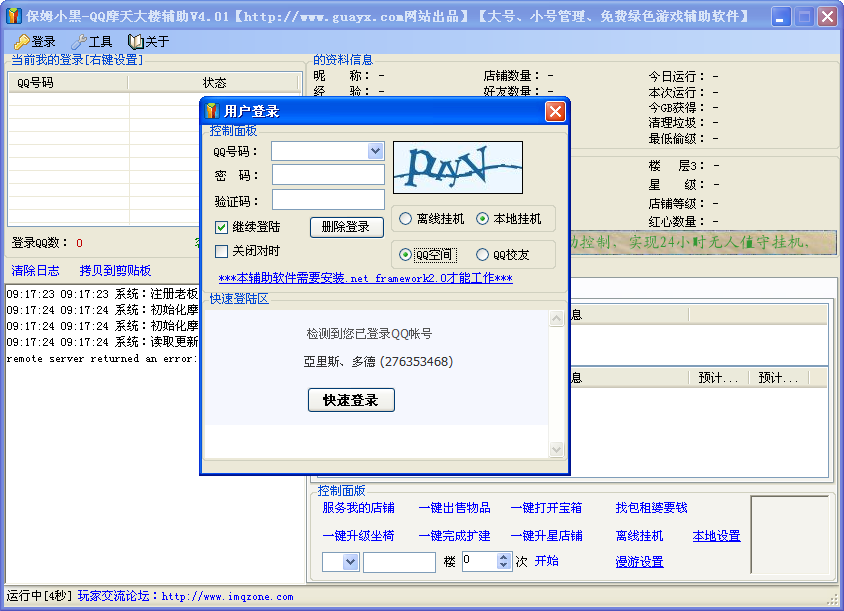Open forum link http://www.imqzone.com

point(228,596)
